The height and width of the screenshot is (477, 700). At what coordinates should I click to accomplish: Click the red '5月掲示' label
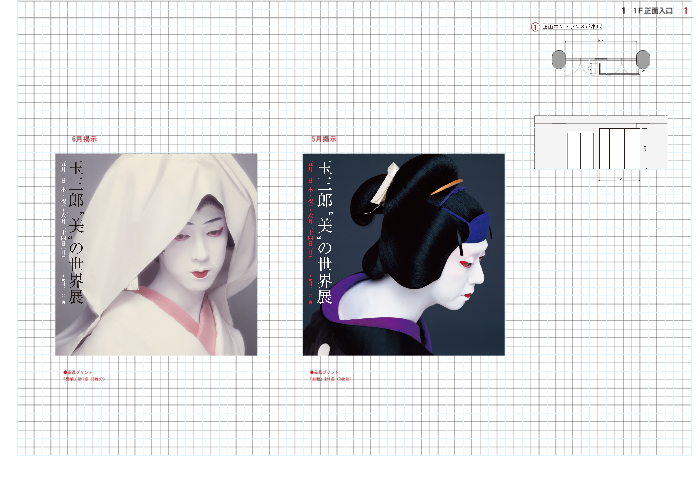point(324,139)
